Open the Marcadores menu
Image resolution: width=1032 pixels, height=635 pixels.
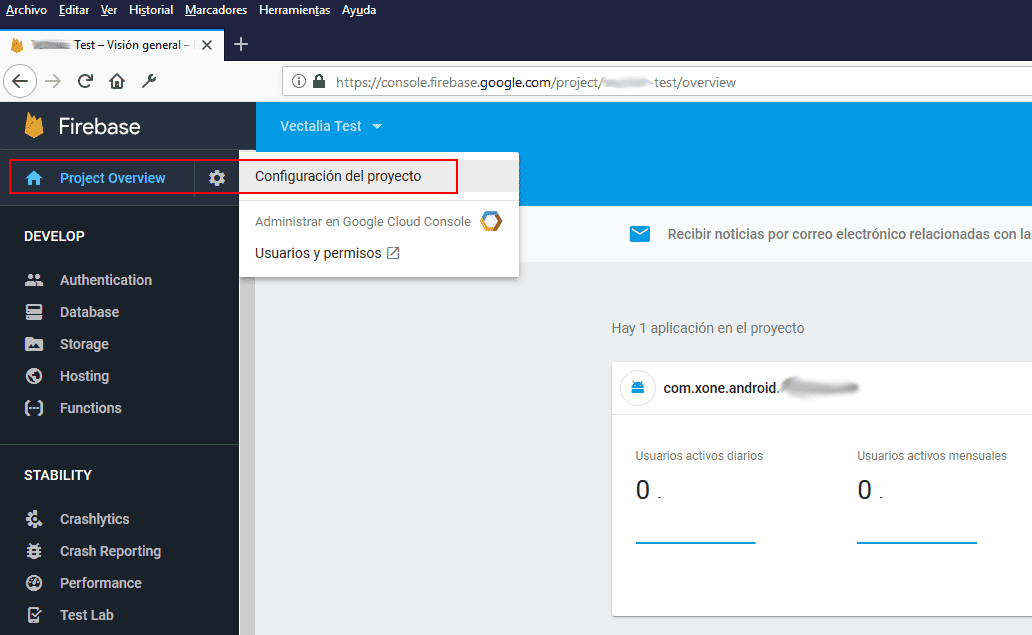(216, 10)
